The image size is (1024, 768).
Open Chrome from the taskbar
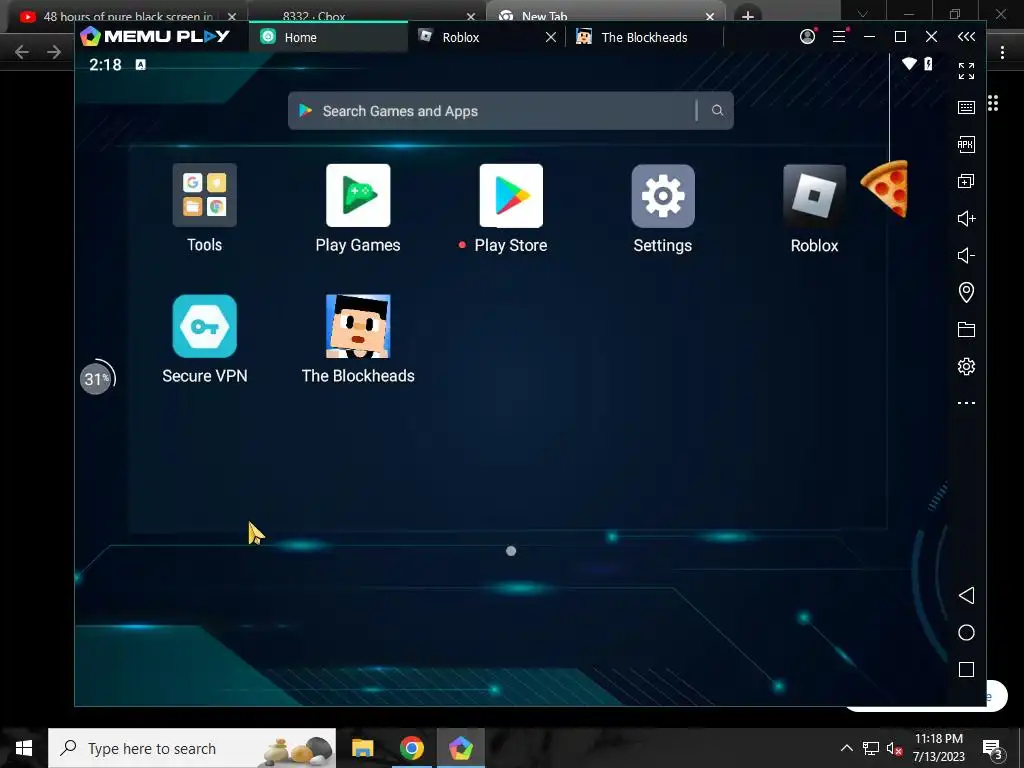coord(411,748)
